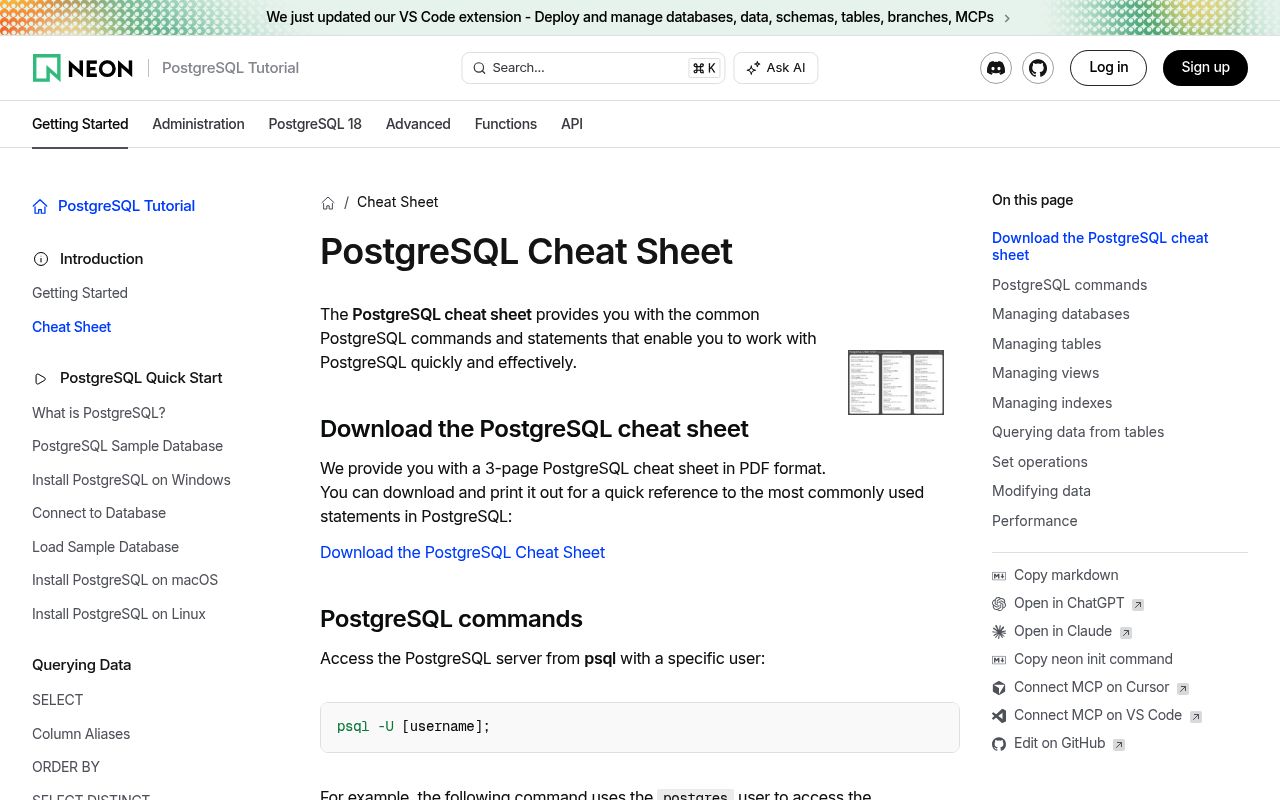The image size is (1280, 800).
Task: Select Connect MCP on VS Code
Action: [1098, 715]
